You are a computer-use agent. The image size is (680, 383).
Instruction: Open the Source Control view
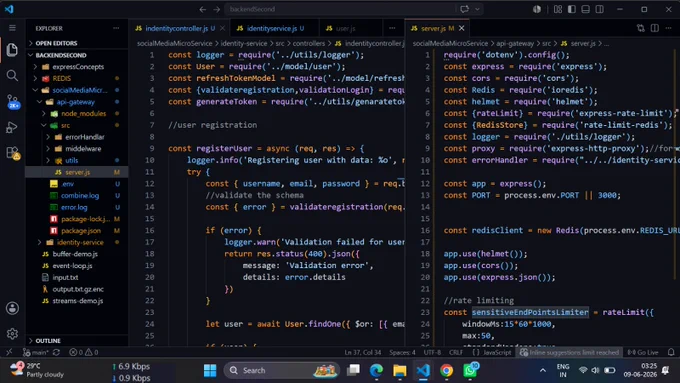point(13,102)
